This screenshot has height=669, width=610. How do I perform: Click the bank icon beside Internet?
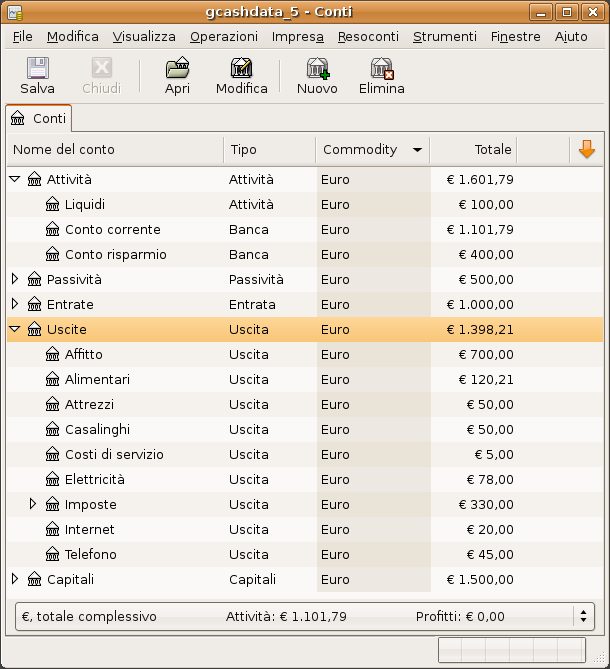pos(52,529)
